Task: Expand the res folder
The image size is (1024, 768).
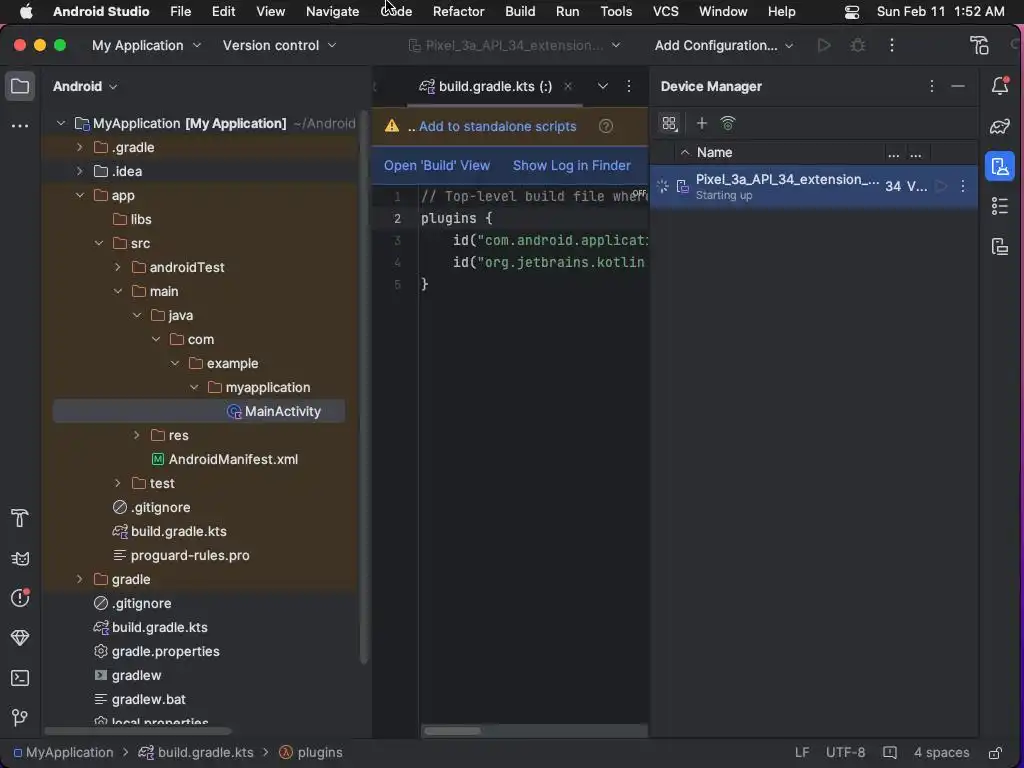Action: point(136,435)
